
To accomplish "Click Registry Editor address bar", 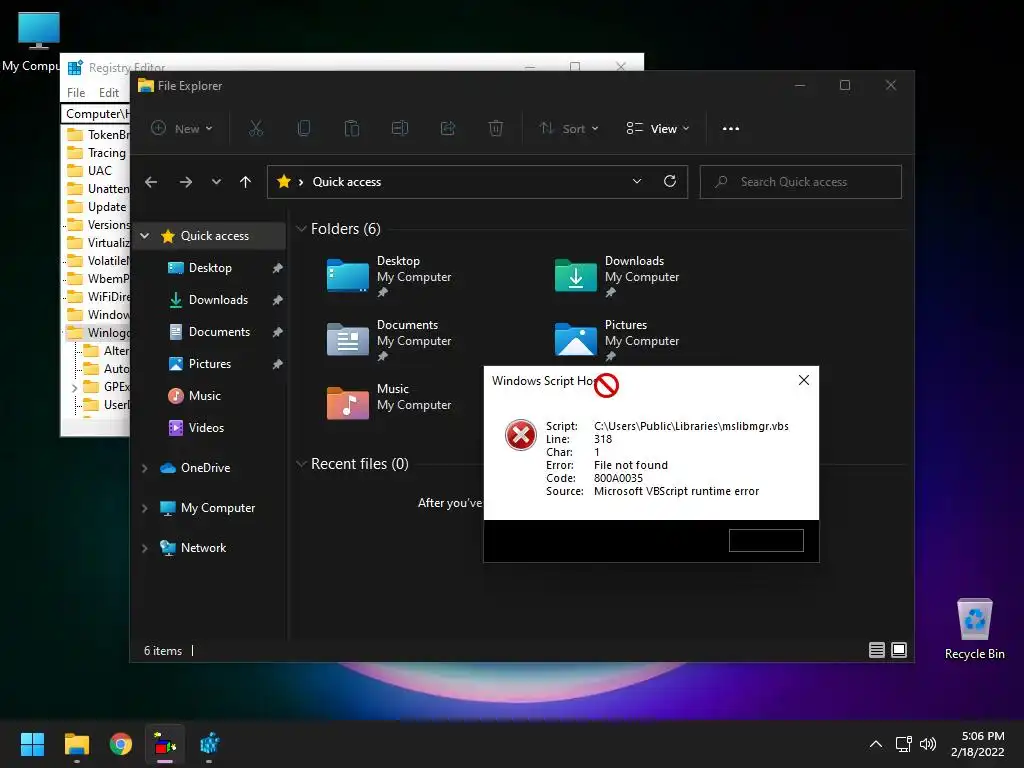I will pos(96,114).
